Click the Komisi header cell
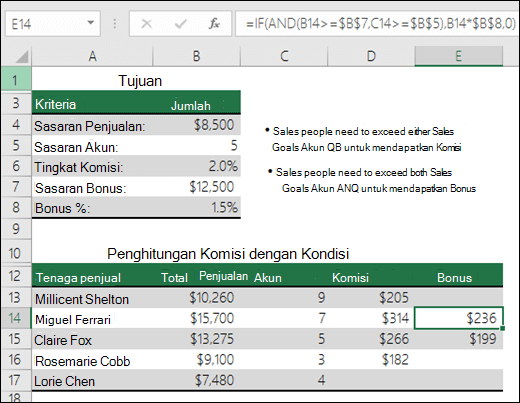Viewport: 520px width, 403px height. click(x=371, y=276)
